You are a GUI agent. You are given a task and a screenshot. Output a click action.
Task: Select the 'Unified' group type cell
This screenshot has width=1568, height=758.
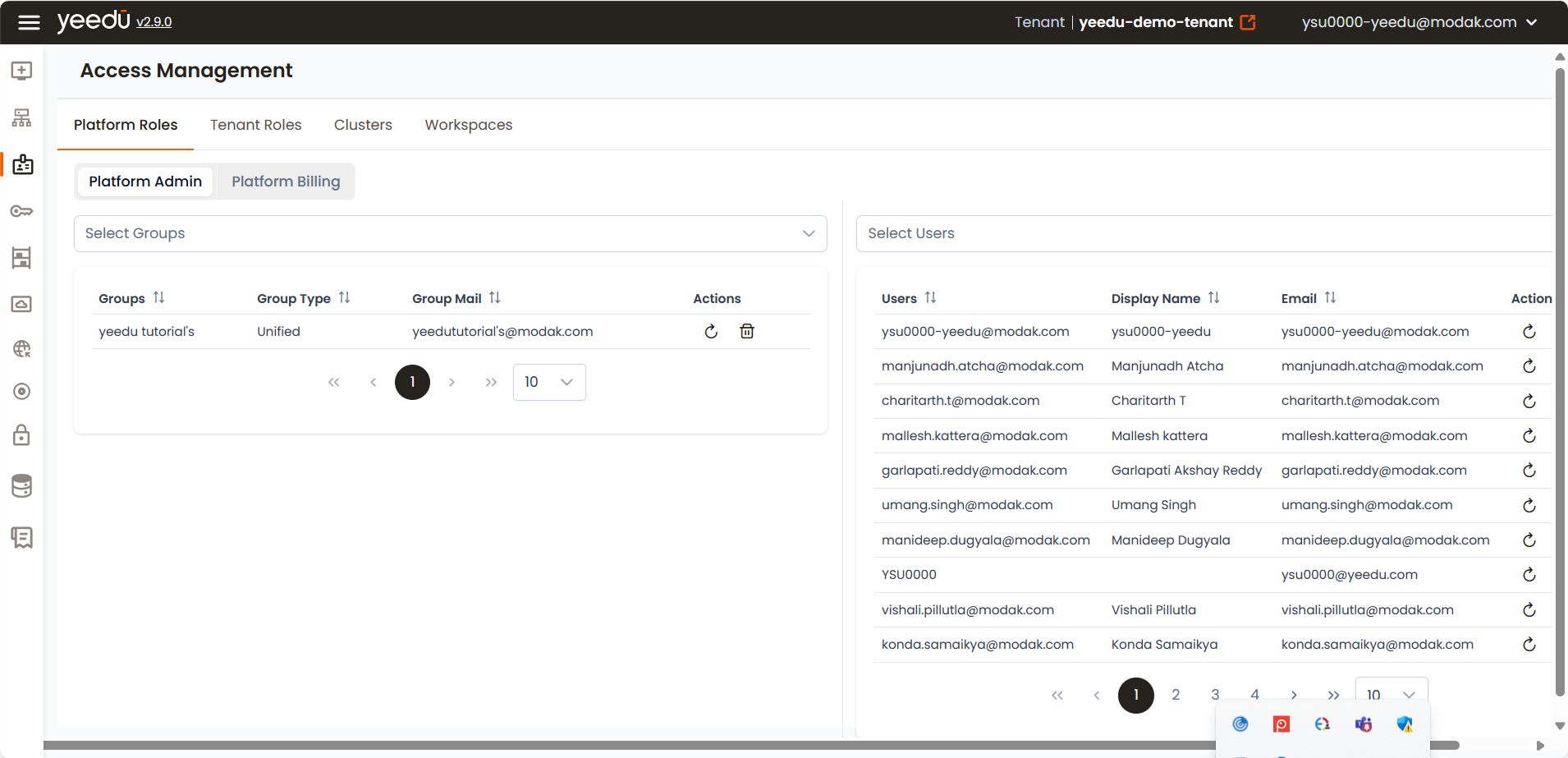[278, 331]
